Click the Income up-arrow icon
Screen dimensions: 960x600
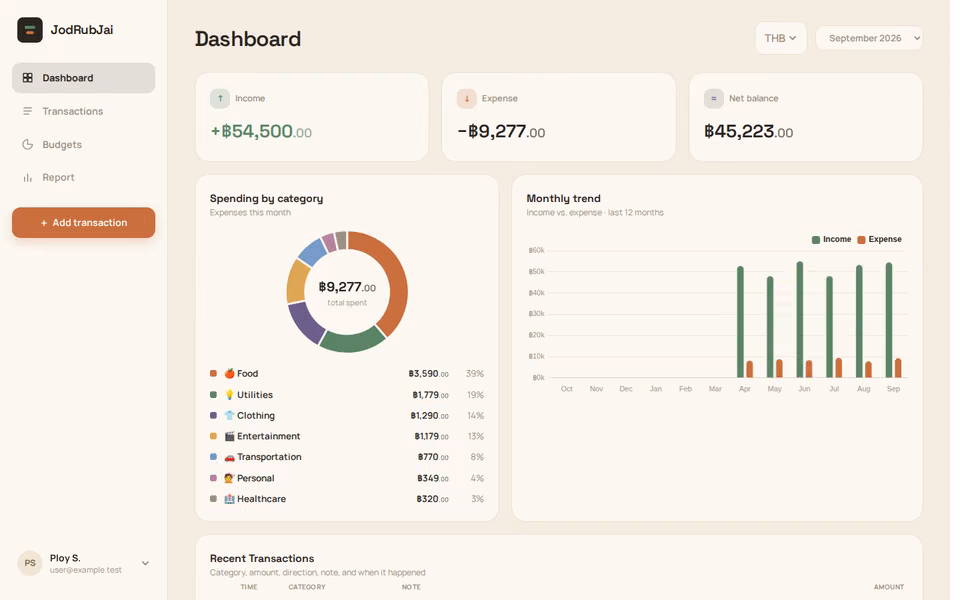[x=220, y=99]
